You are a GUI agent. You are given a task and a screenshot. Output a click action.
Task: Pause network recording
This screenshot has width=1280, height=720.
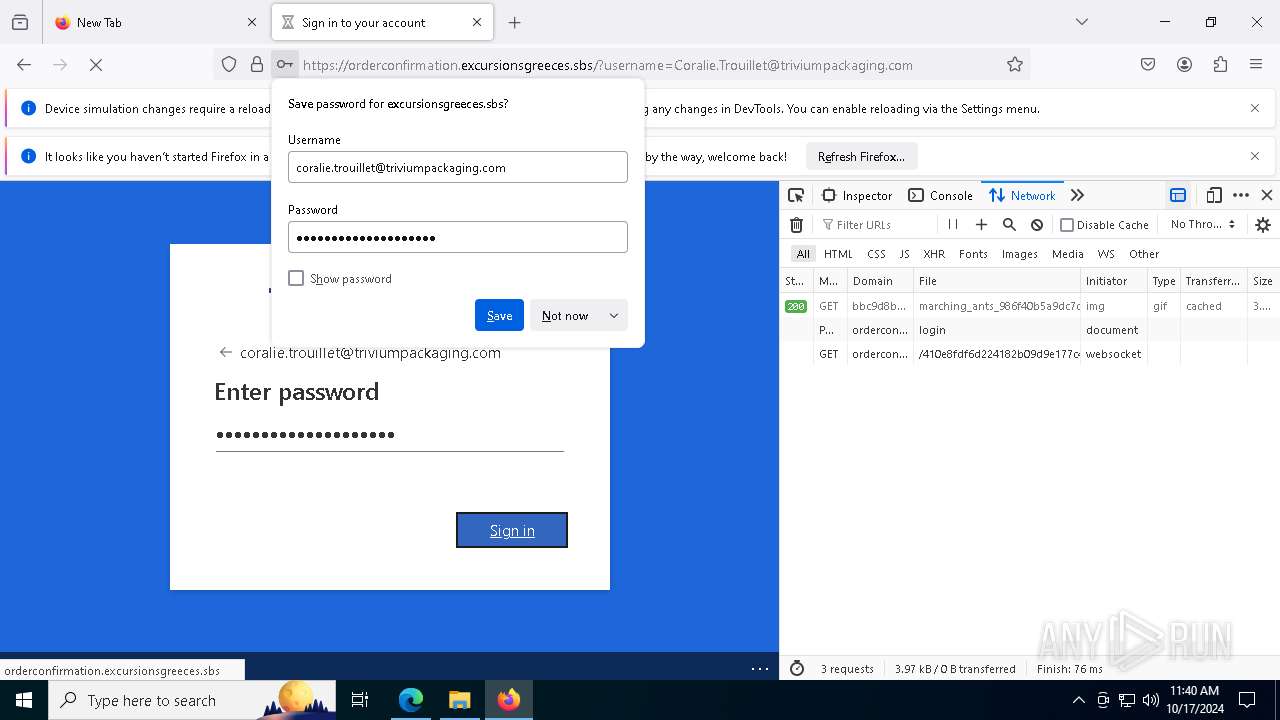953,225
